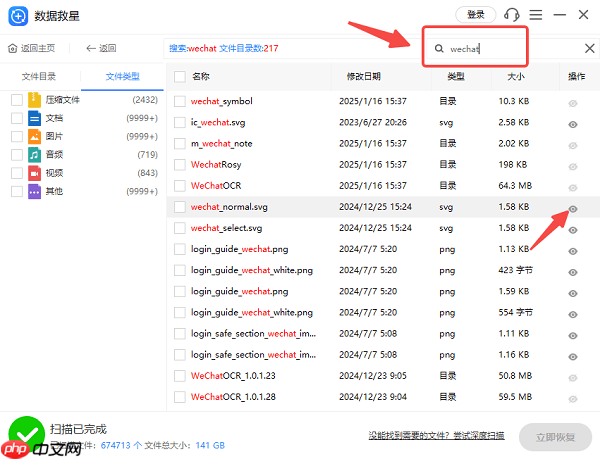The width and height of the screenshot is (600, 459).
Task: Check the 文档 category checkbox
Action: pyautogui.click(x=17, y=118)
